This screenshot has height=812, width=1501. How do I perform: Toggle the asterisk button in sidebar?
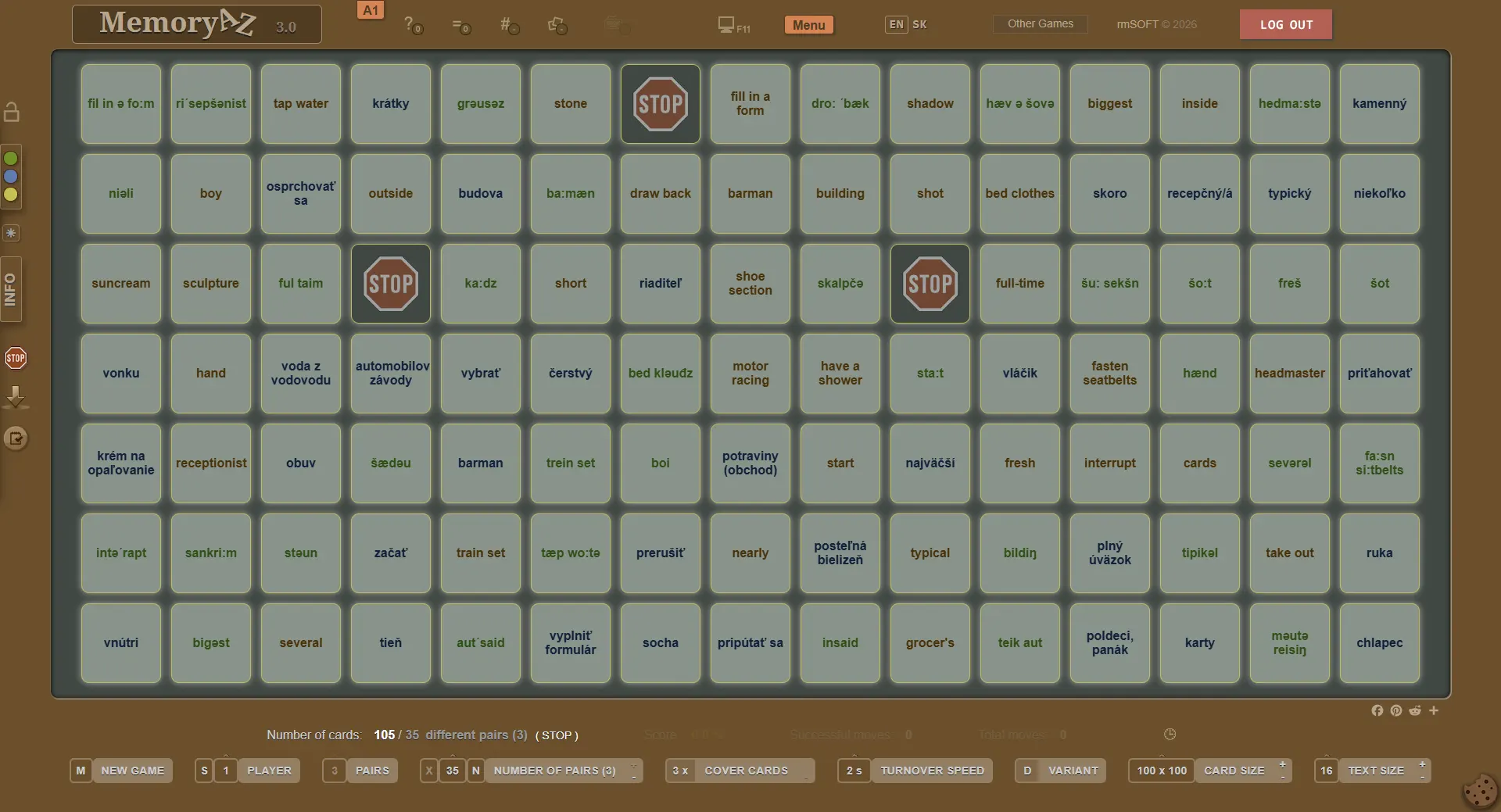pos(11,233)
